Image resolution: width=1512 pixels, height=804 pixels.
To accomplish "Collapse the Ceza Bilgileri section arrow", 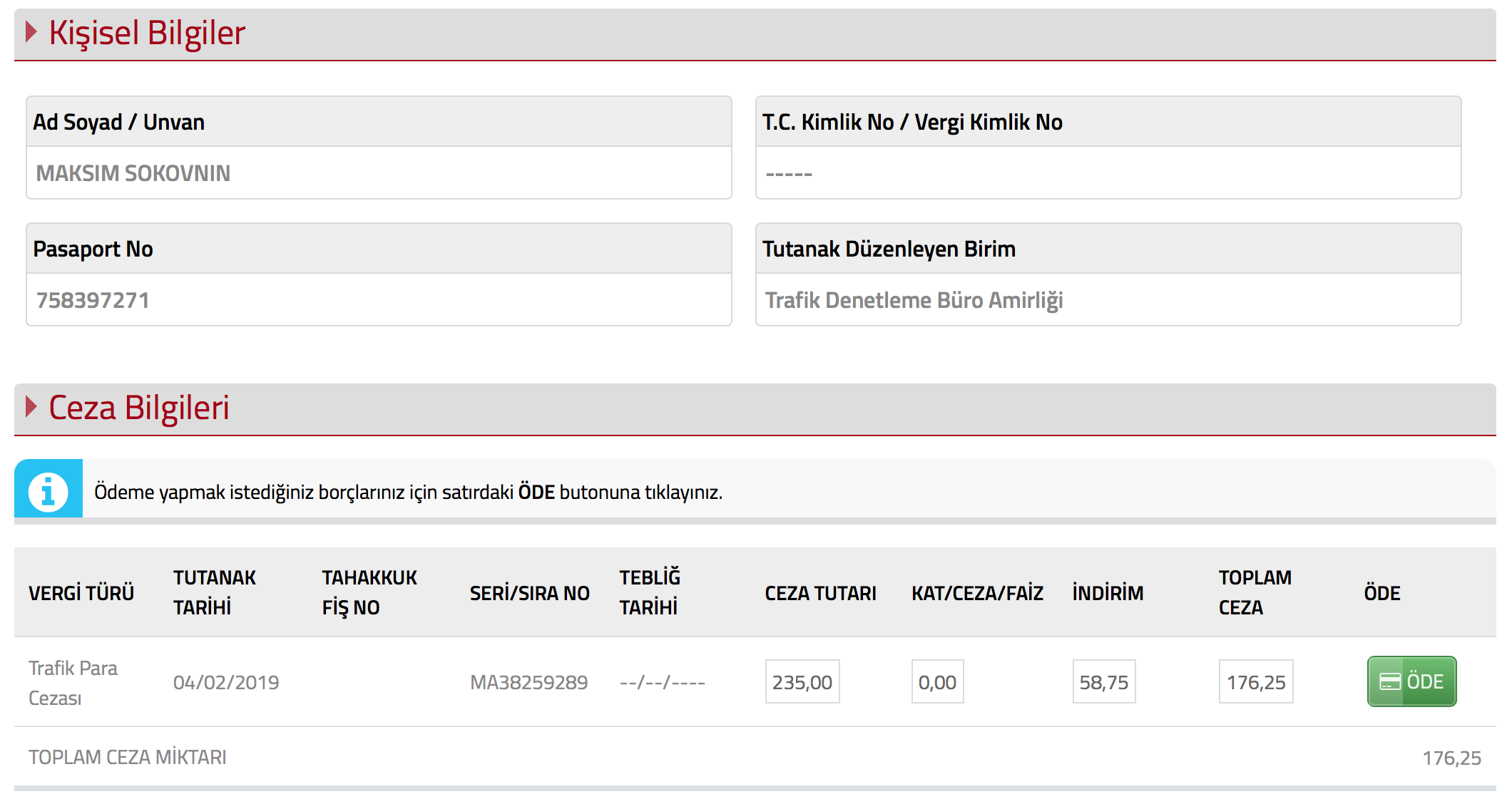I will 31,407.
